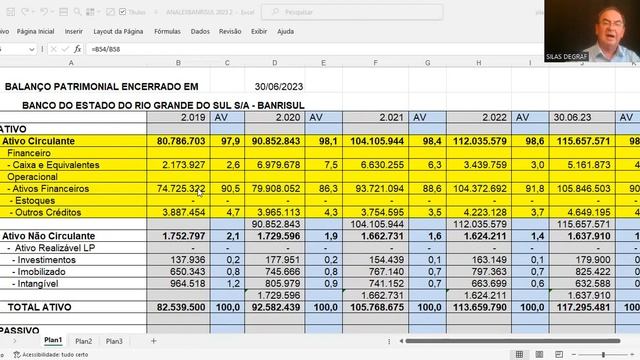Toggle the Títulos checkbox
This screenshot has height=360, width=640.
coord(122,12)
